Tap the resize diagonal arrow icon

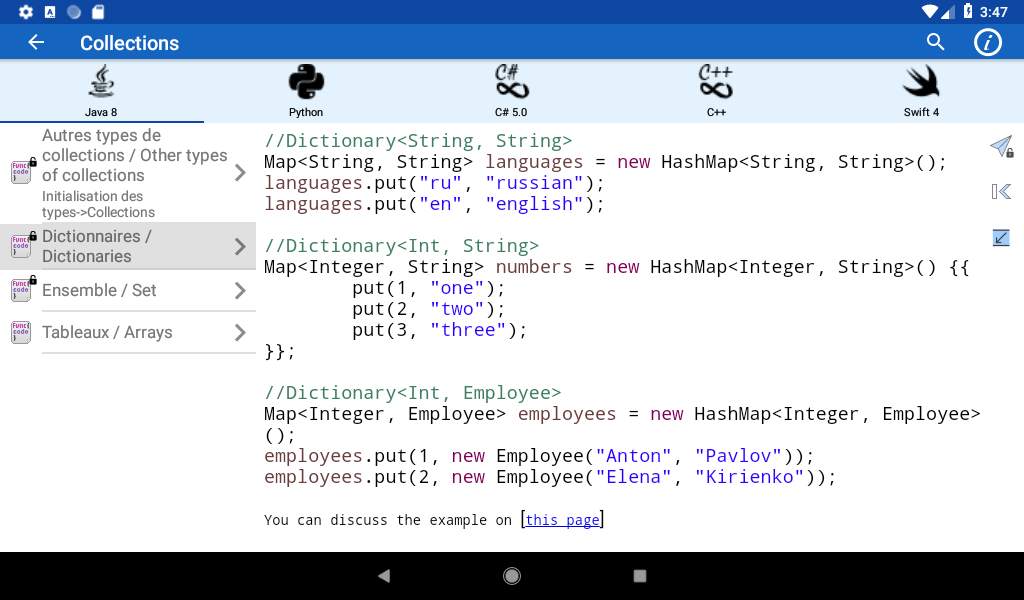pos(1001,237)
